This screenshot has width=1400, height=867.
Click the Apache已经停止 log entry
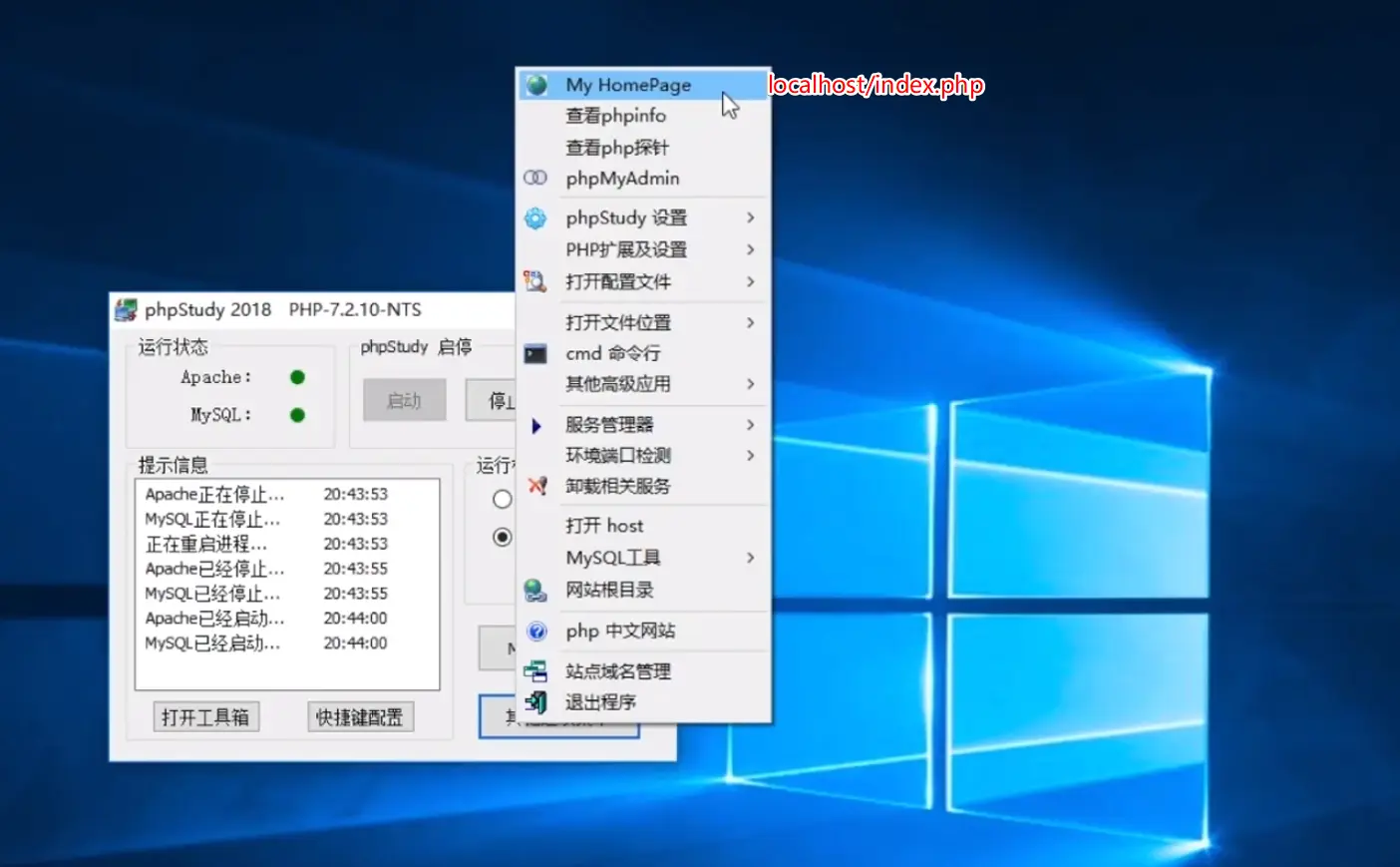(x=266, y=569)
